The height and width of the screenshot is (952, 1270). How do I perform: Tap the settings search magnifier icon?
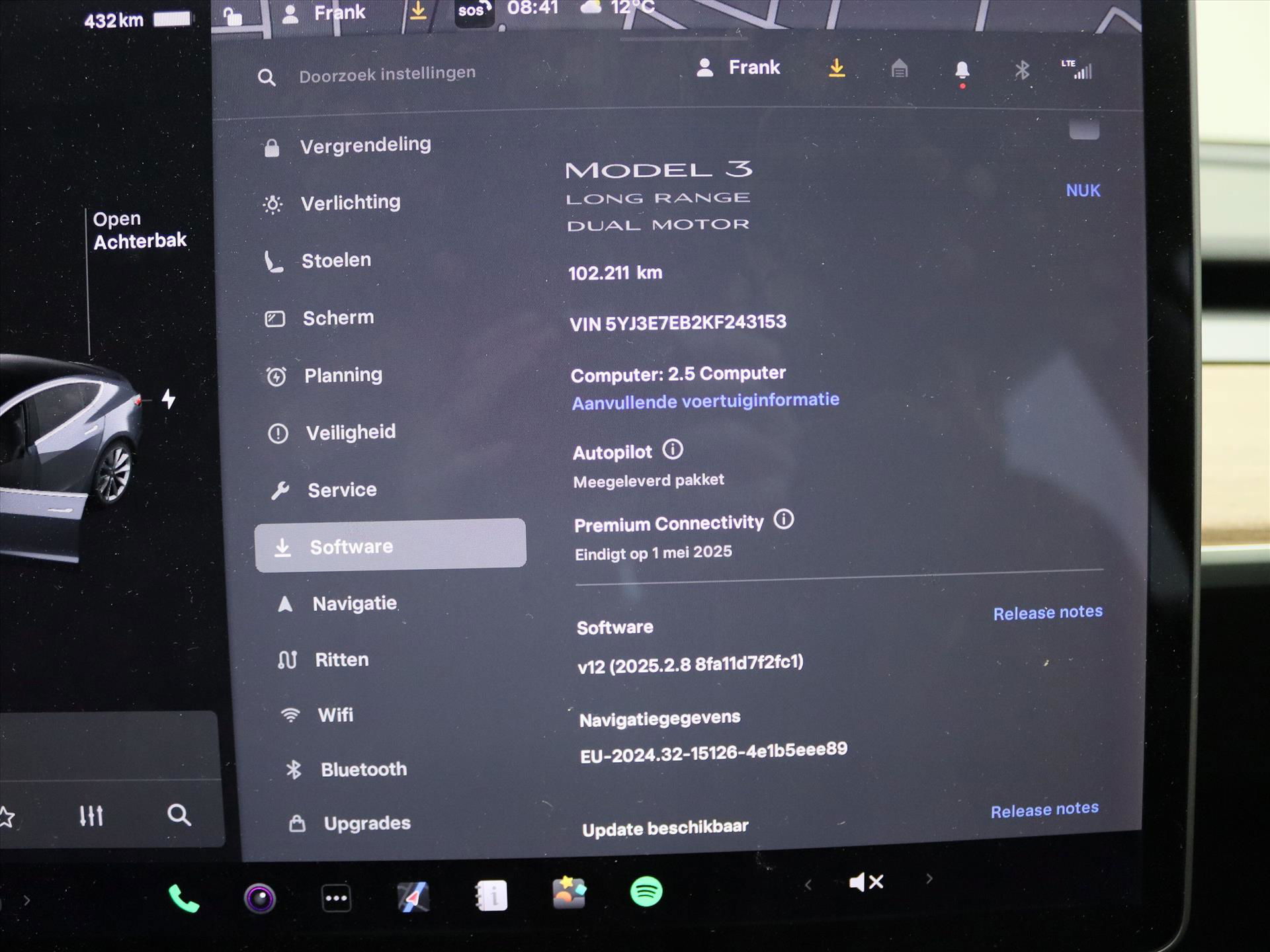coord(267,78)
